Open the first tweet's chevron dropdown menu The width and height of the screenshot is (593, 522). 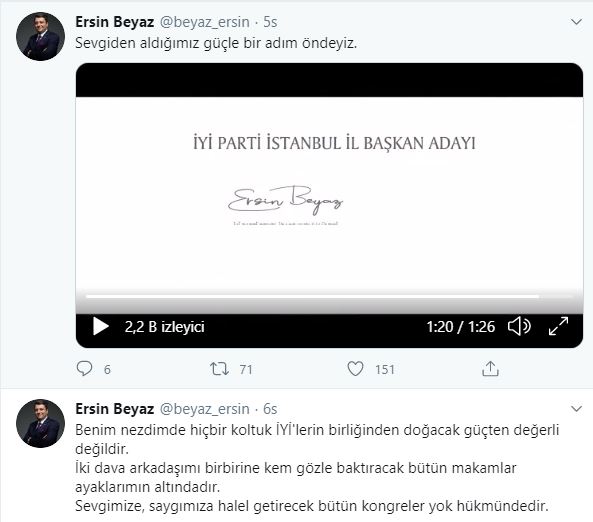click(576, 22)
